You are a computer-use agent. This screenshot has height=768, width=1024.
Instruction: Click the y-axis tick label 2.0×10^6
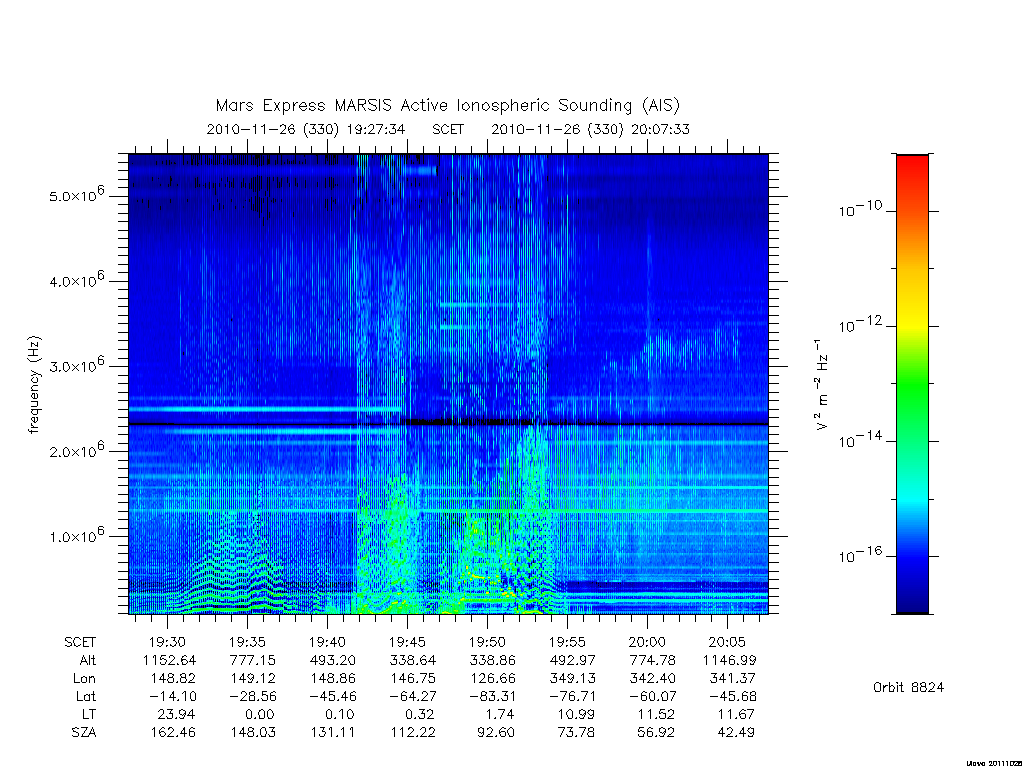tap(76, 449)
